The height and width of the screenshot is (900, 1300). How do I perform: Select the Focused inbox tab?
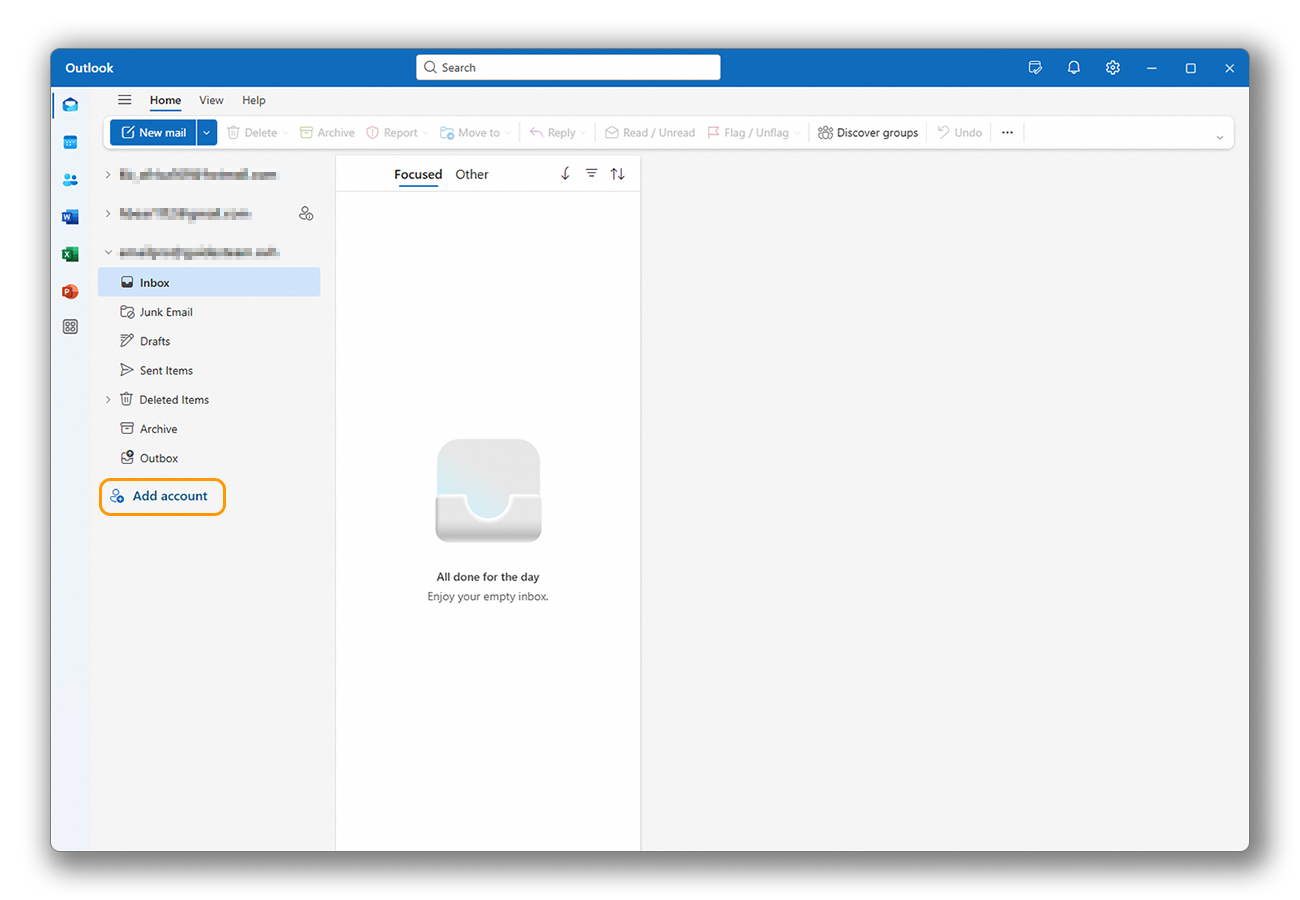pos(418,174)
